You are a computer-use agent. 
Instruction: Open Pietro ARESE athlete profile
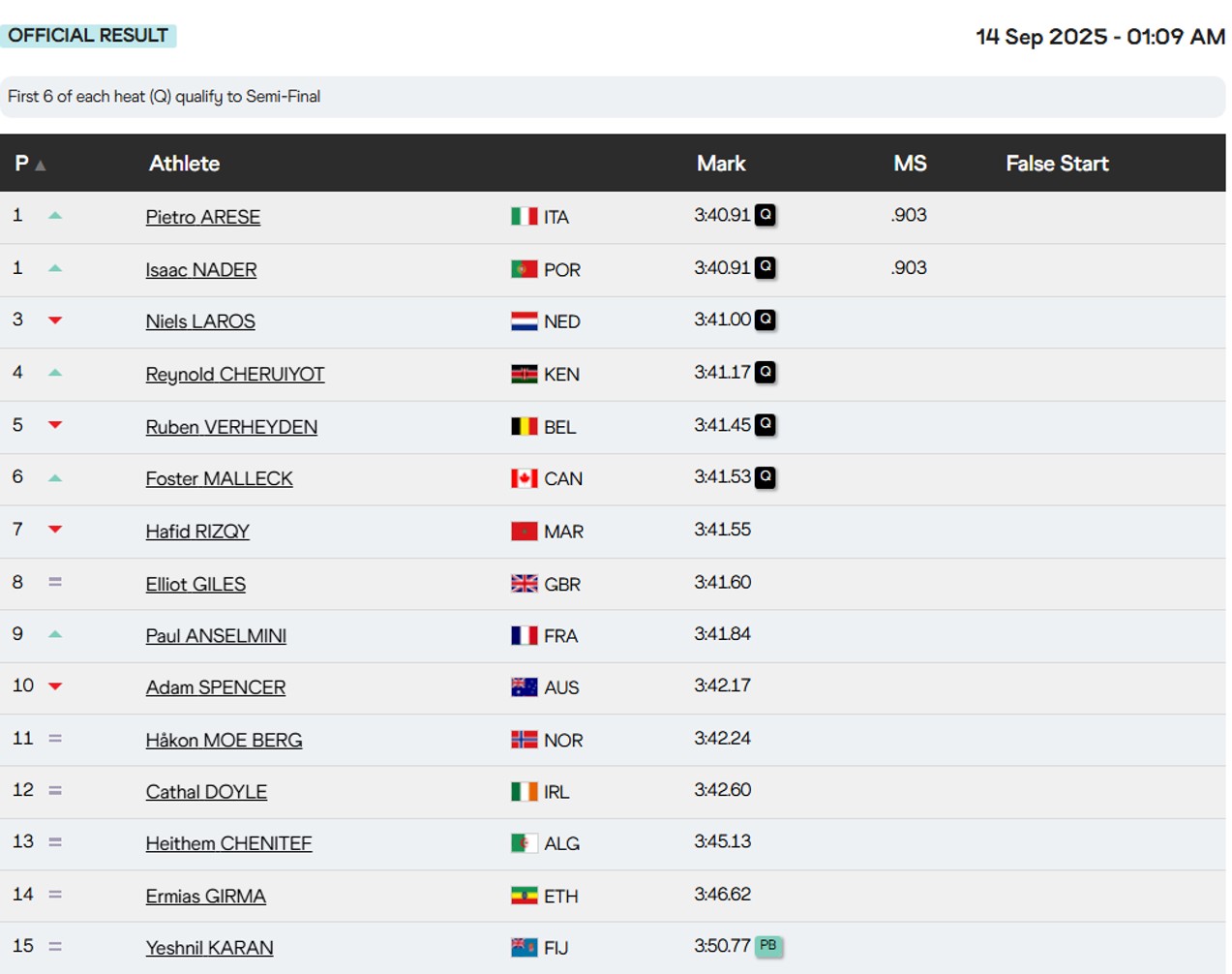[202, 217]
